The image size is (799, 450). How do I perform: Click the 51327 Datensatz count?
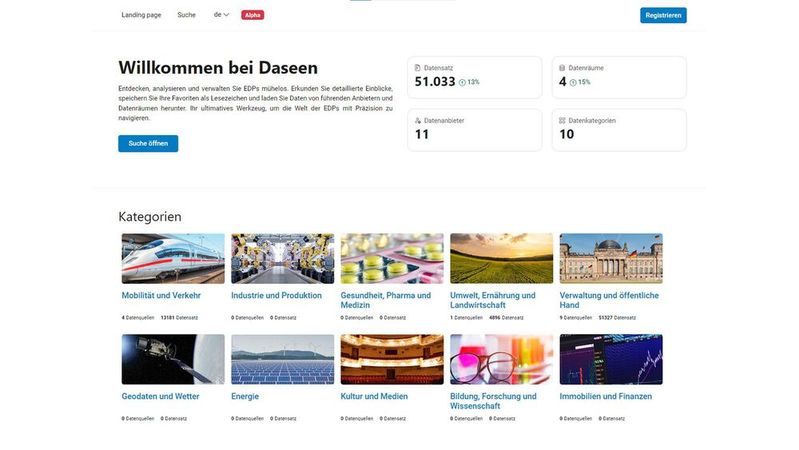pos(617,318)
